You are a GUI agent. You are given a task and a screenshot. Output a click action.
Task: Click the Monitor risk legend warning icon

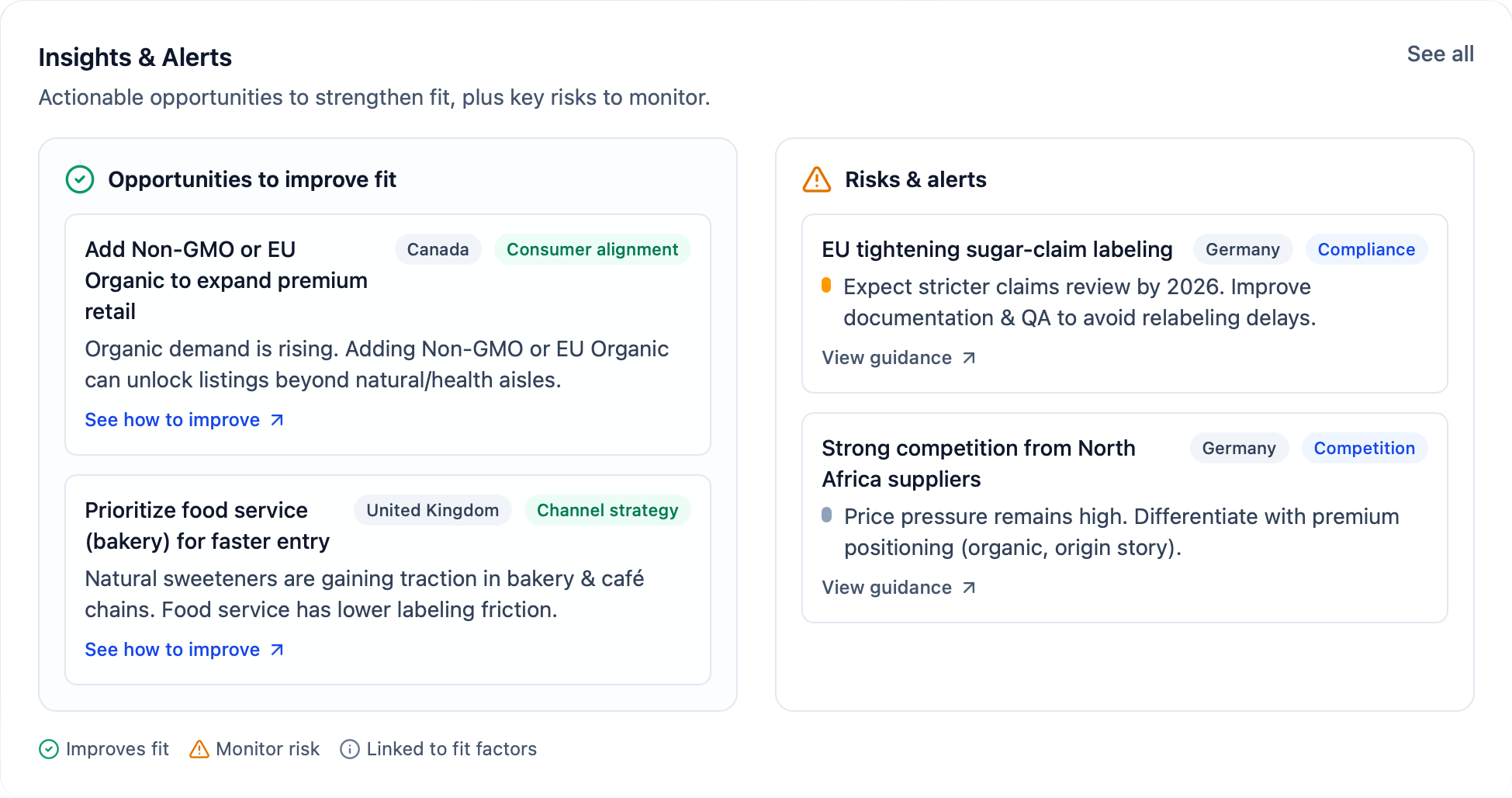pos(199,749)
